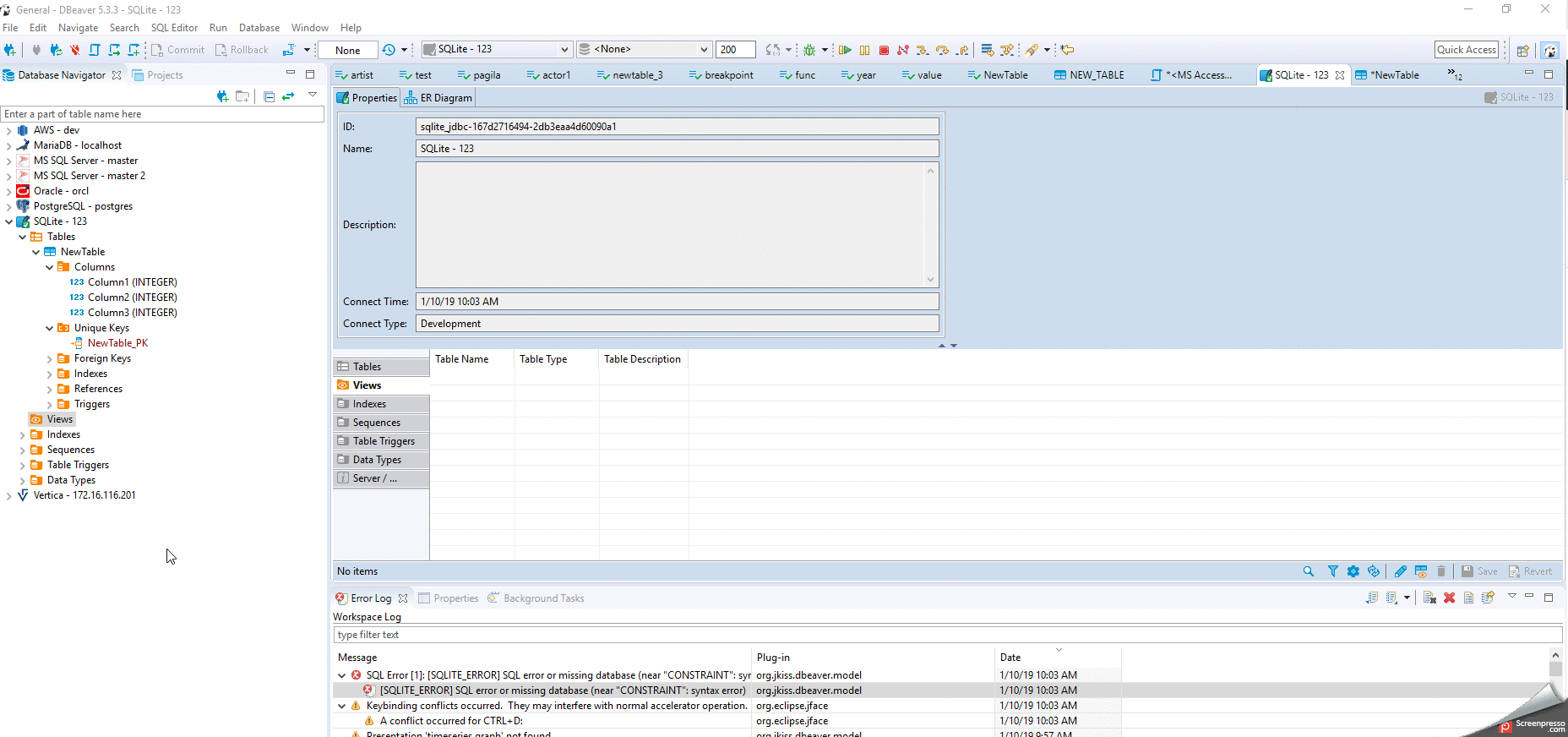Viewport: 1568px width, 737px height.
Task: Switch to the pagila editor tab
Action: (x=479, y=75)
